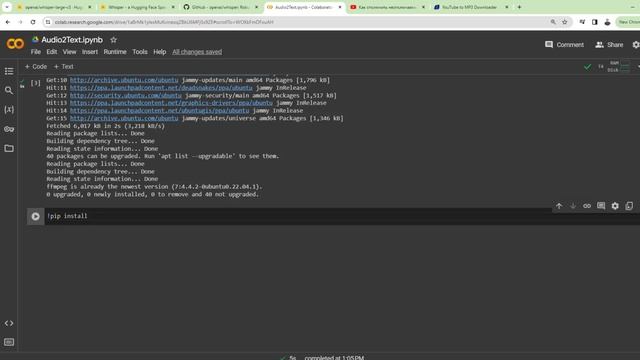Switch to GitHub openai/whisper tab
Screen dimensions: 640x360
coord(220,7)
